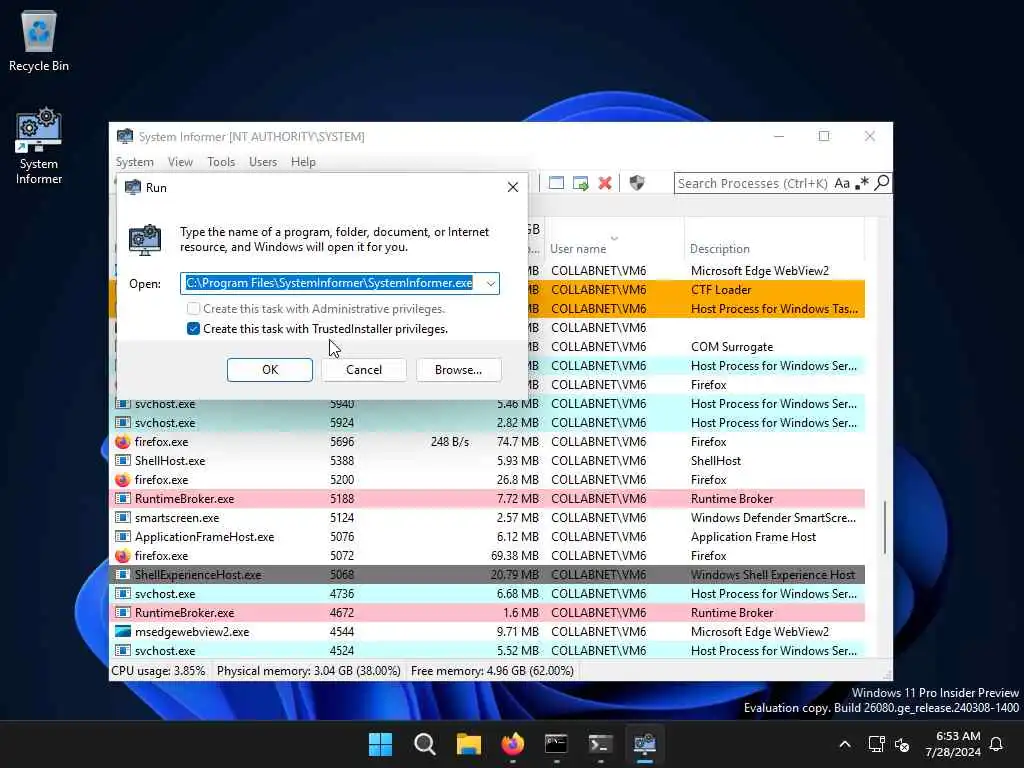
Task: Click the shield icon in System Informer toolbar
Action: pyautogui.click(x=637, y=183)
